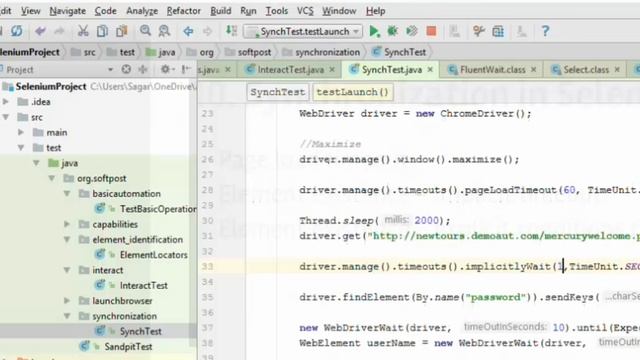This screenshot has height=360, width=640.
Task: Copy with the toolbar copy icon
Action: [x=102, y=31]
